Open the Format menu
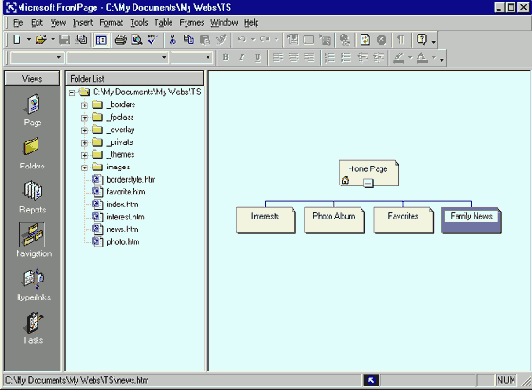 (111, 23)
